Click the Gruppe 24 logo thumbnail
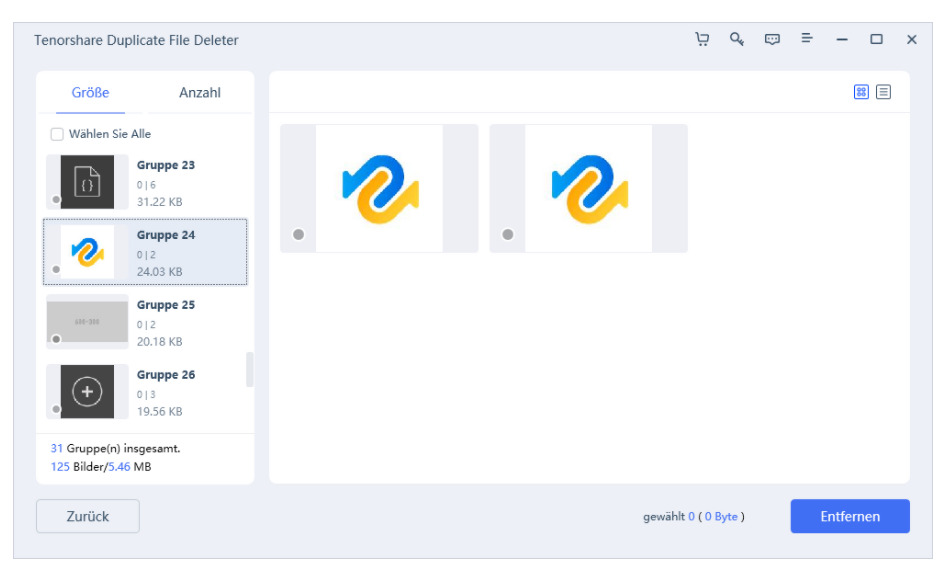This screenshot has width=947, height=583. click(87, 252)
